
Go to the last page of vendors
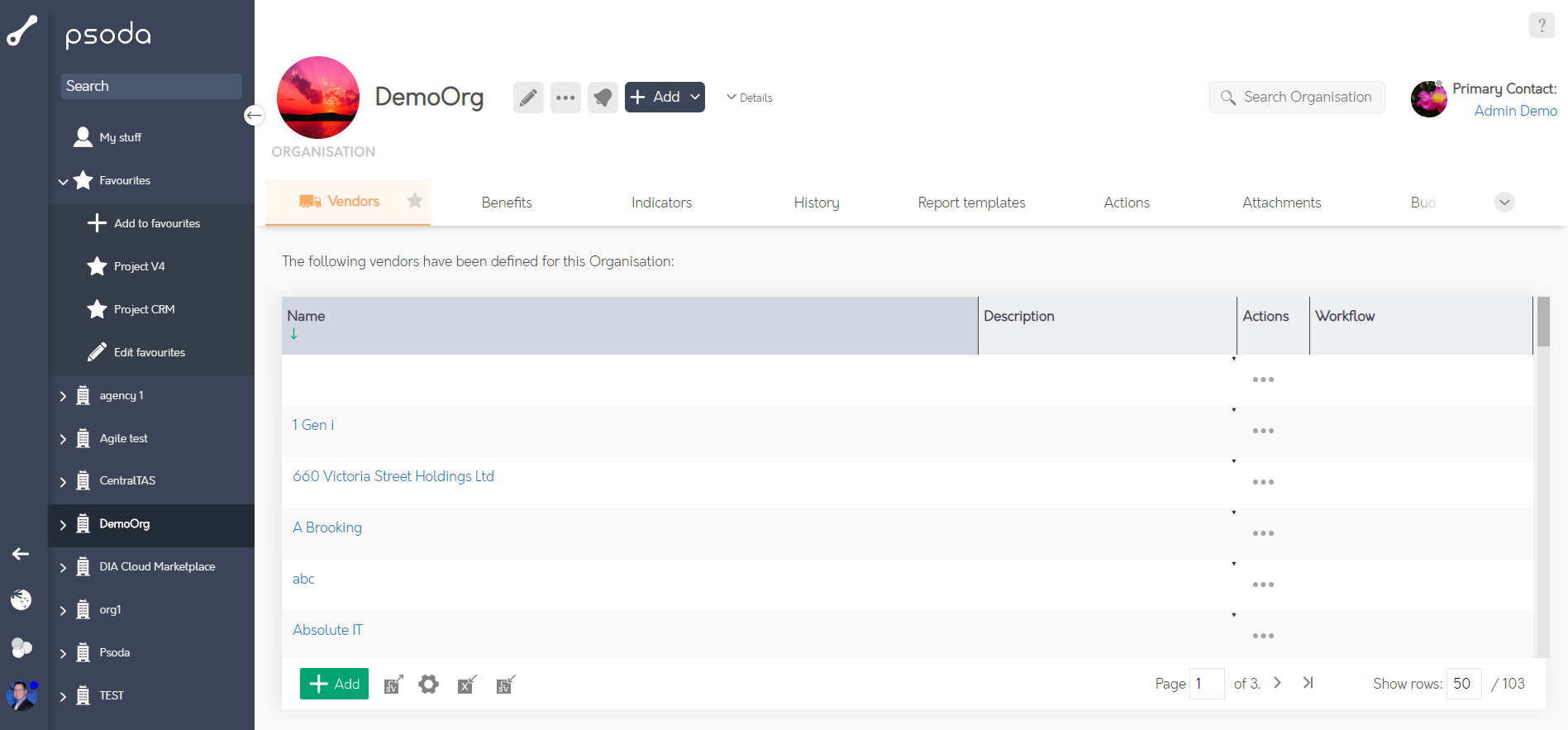click(x=1308, y=683)
